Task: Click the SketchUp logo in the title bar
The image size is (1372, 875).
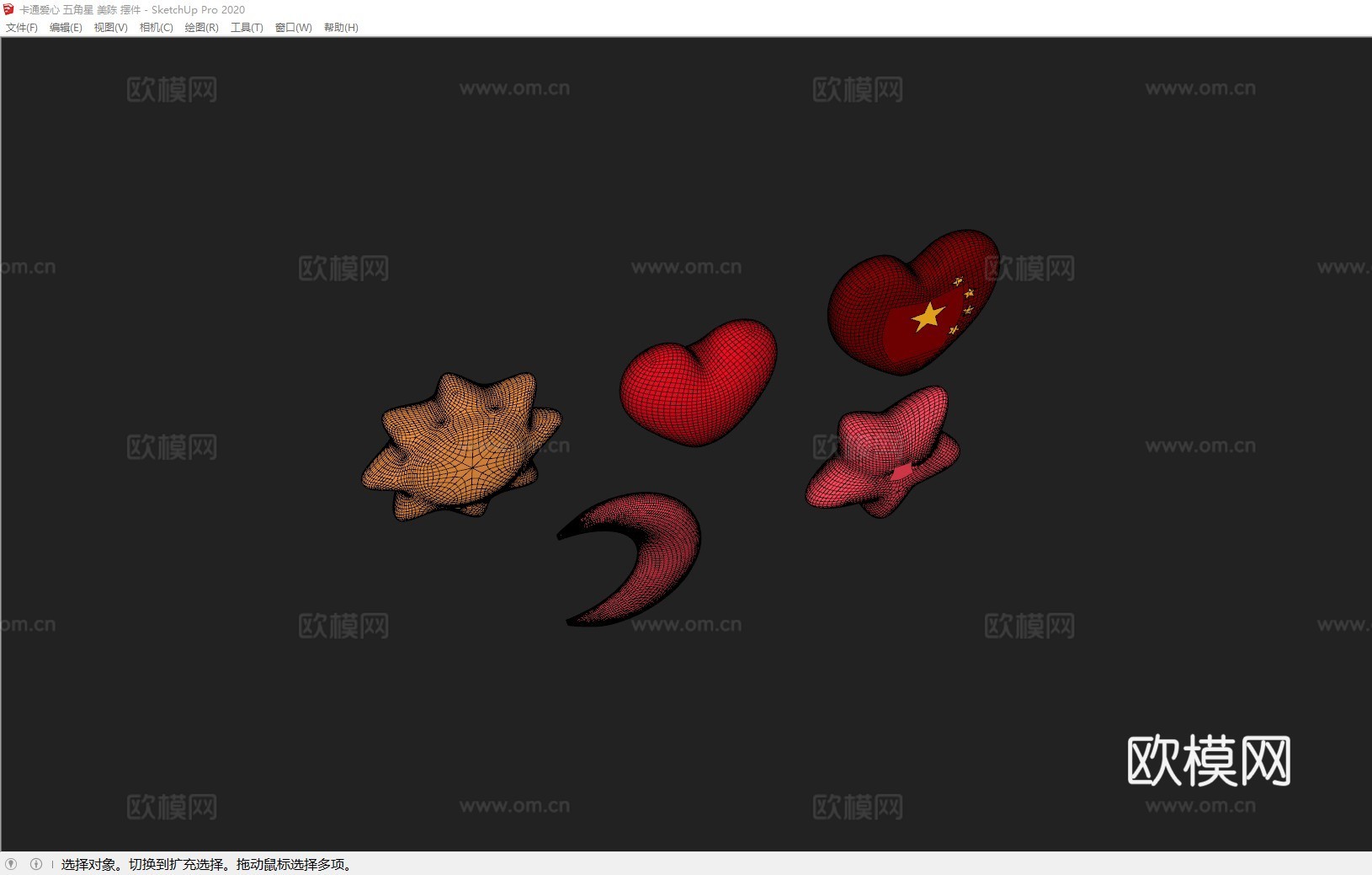Action: pos(9,9)
